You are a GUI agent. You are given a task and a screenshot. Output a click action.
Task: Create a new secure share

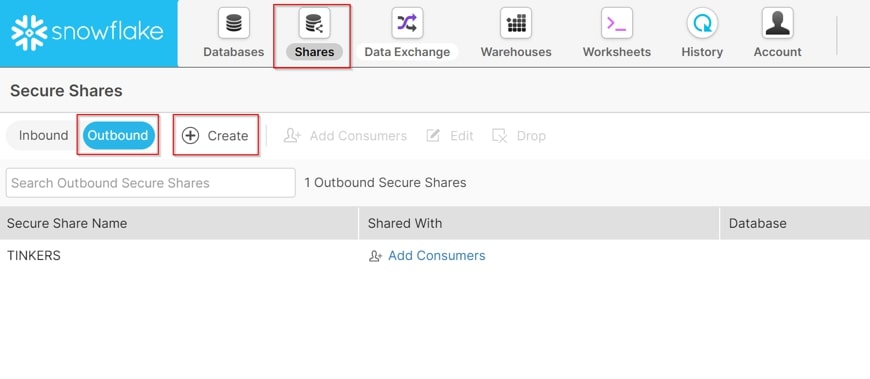[x=215, y=136]
